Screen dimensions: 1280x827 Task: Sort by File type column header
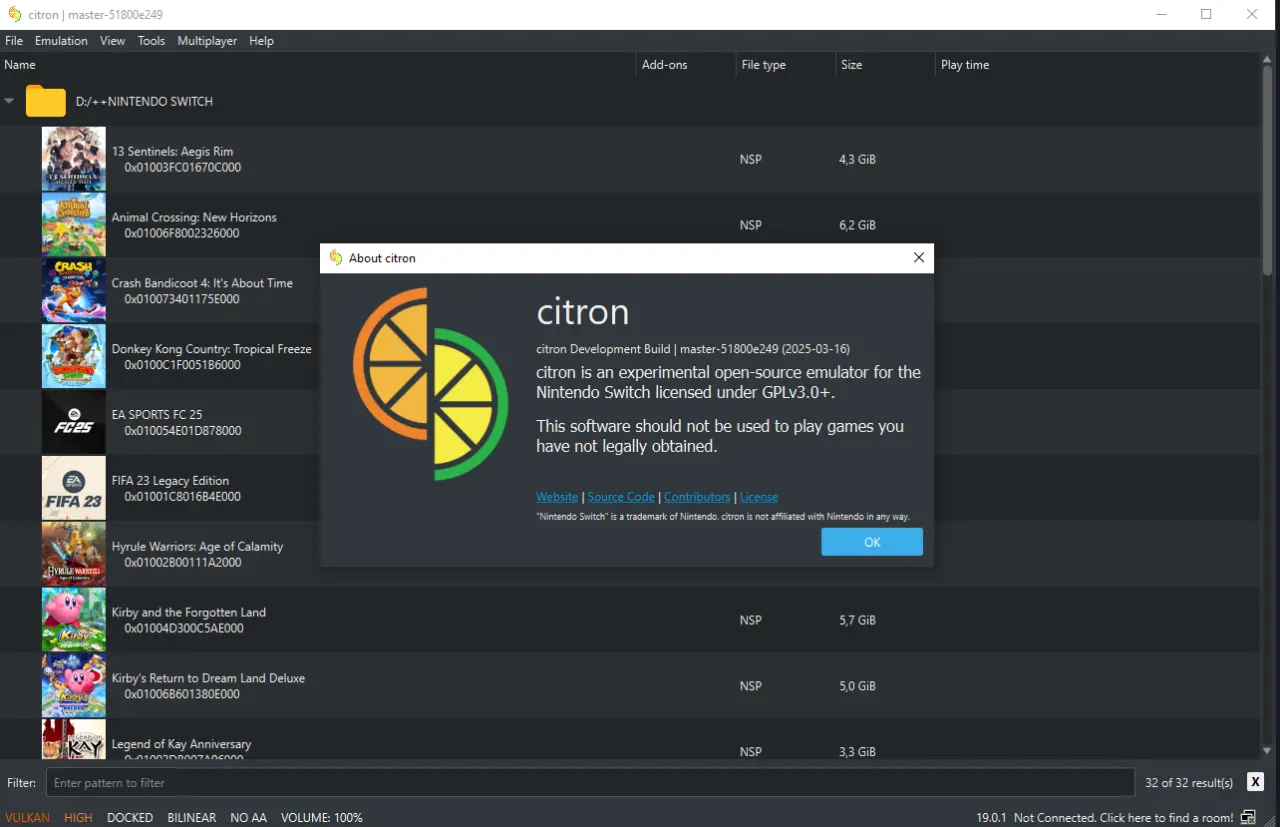786,65
